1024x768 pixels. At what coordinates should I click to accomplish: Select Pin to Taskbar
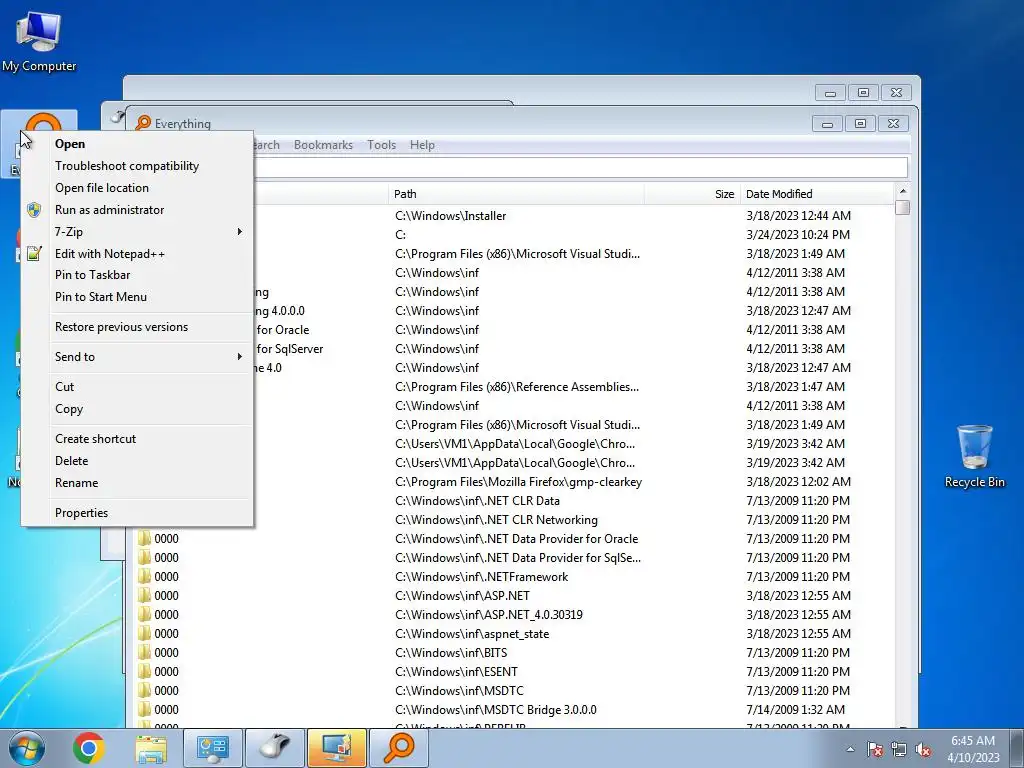(x=137, y=275)
